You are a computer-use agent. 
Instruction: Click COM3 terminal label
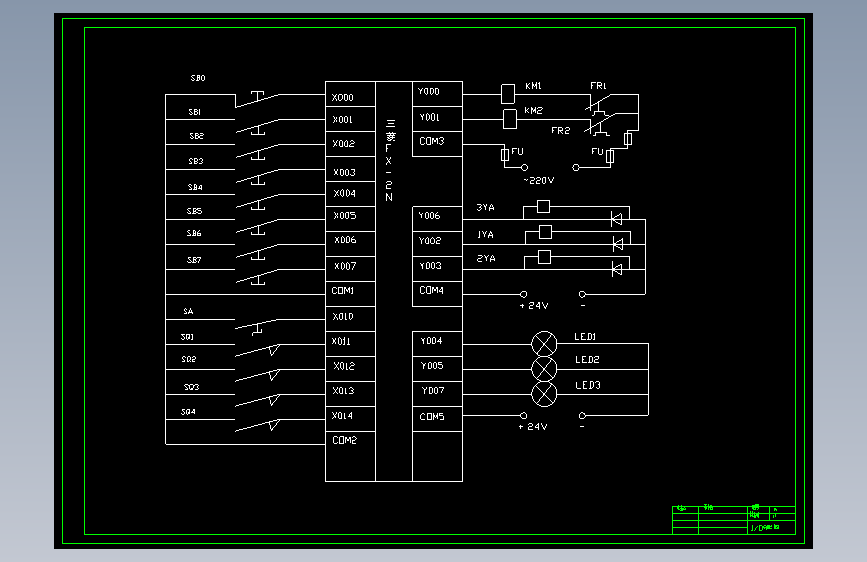pyautogui.click(x=432, y=142)
